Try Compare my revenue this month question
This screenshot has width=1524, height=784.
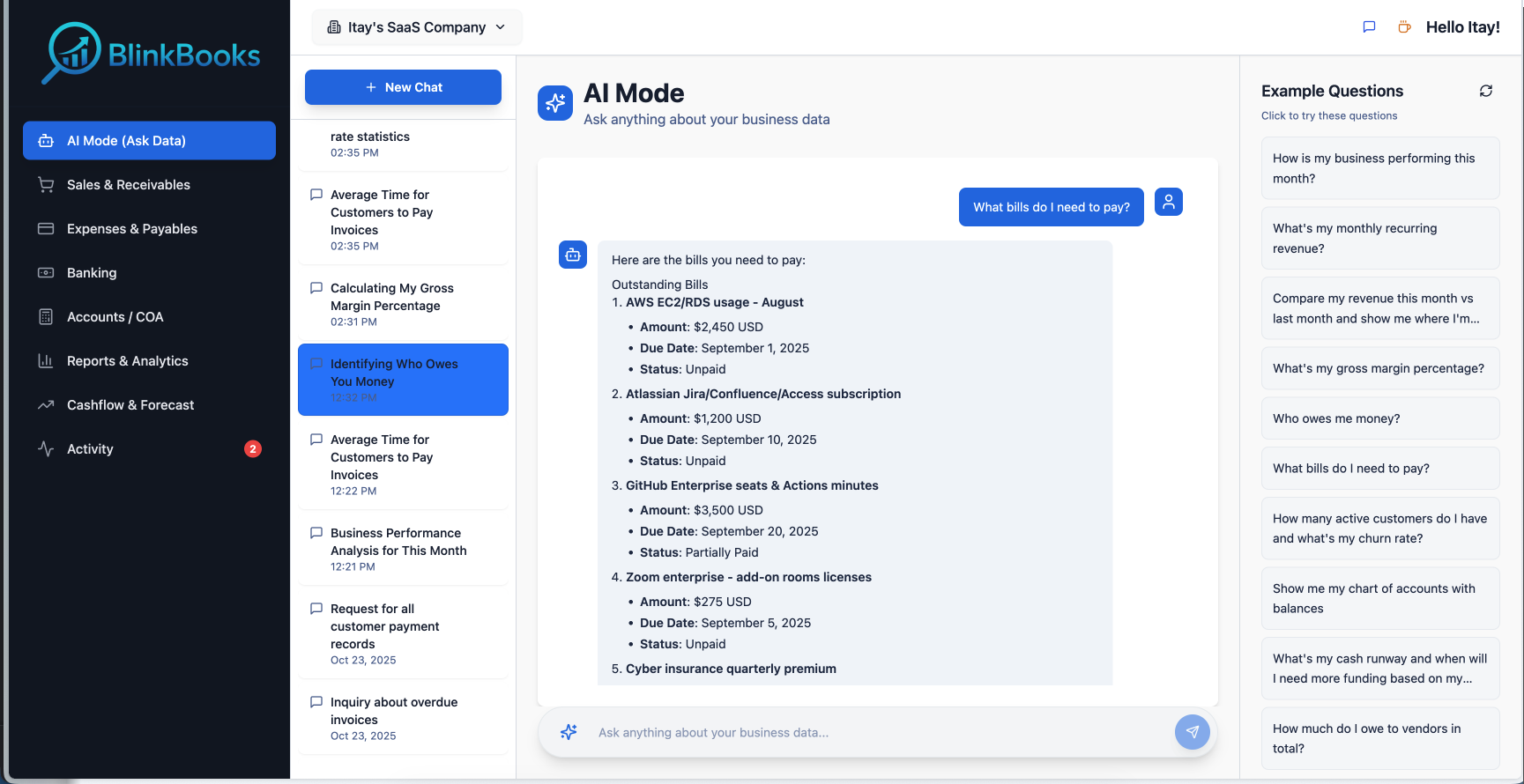(1380, 308)
